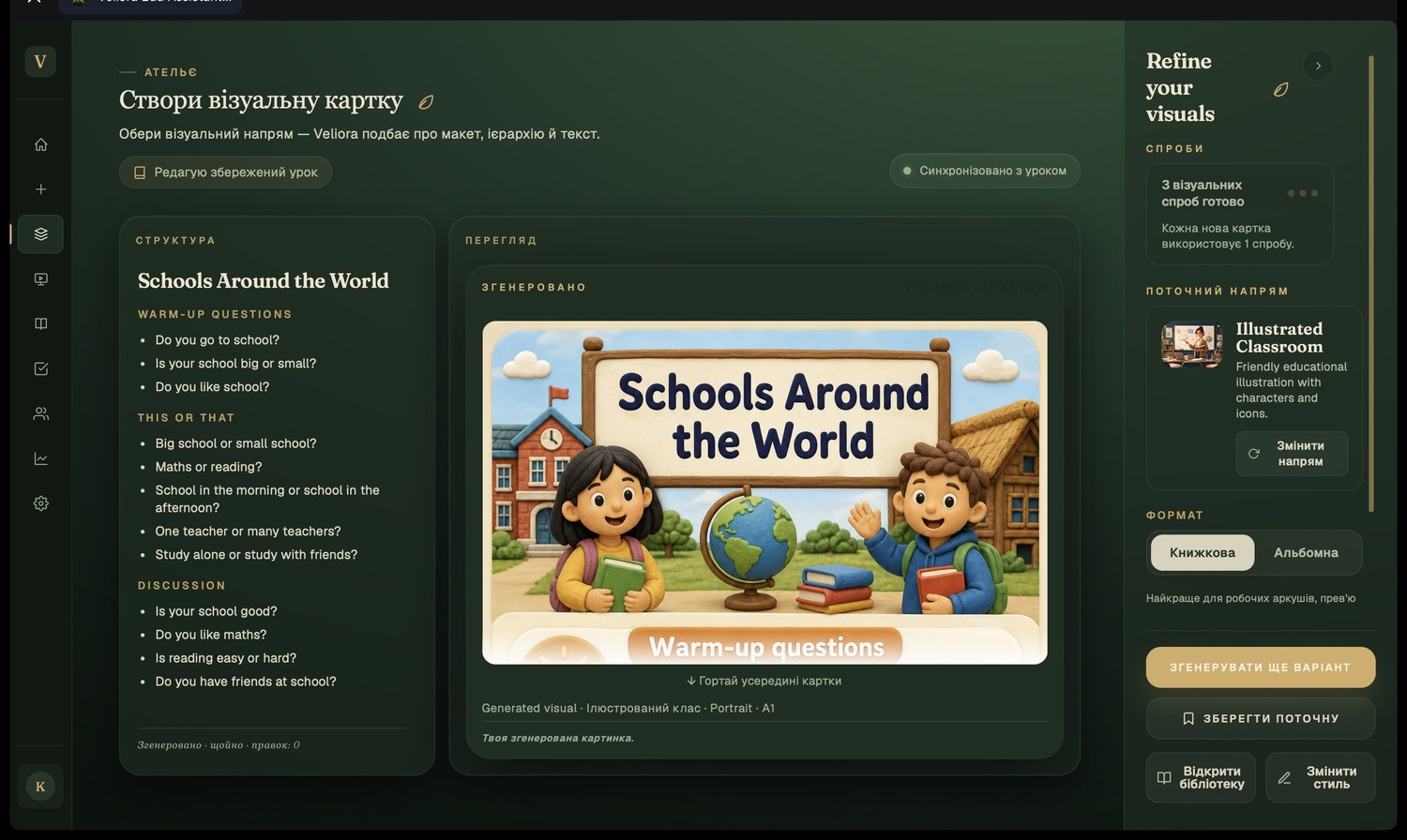Click Згенерувати ще варіант button
This screenshot has height=840, width=1407.
point(1261,667)
